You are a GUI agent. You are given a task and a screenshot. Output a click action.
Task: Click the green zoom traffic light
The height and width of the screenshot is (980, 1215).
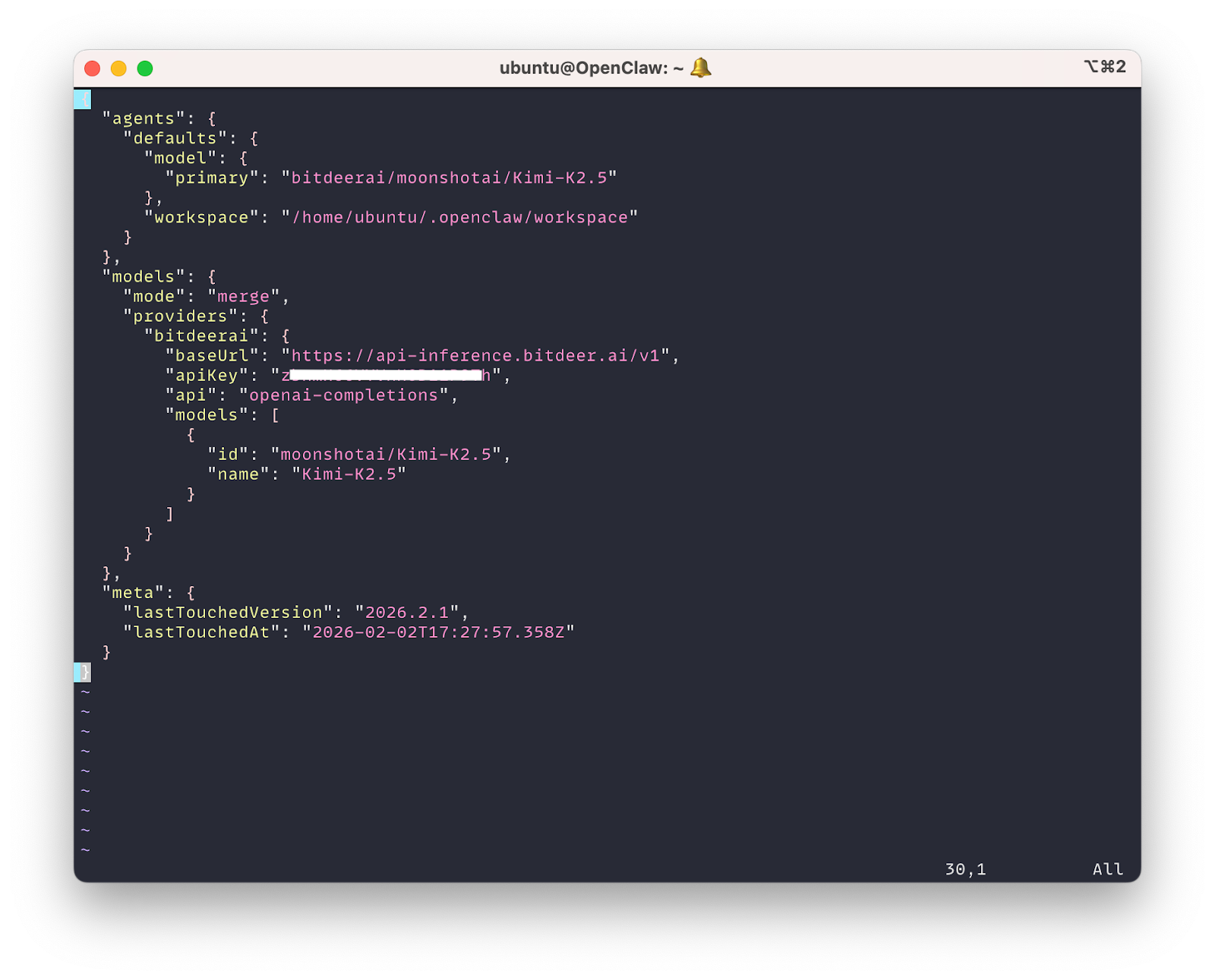144,68
